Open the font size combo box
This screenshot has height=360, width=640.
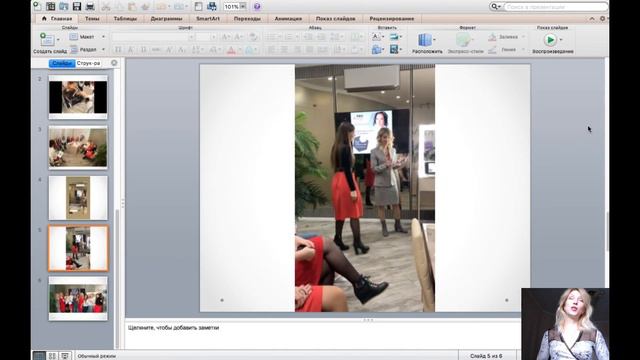click(x=206, y=37)
